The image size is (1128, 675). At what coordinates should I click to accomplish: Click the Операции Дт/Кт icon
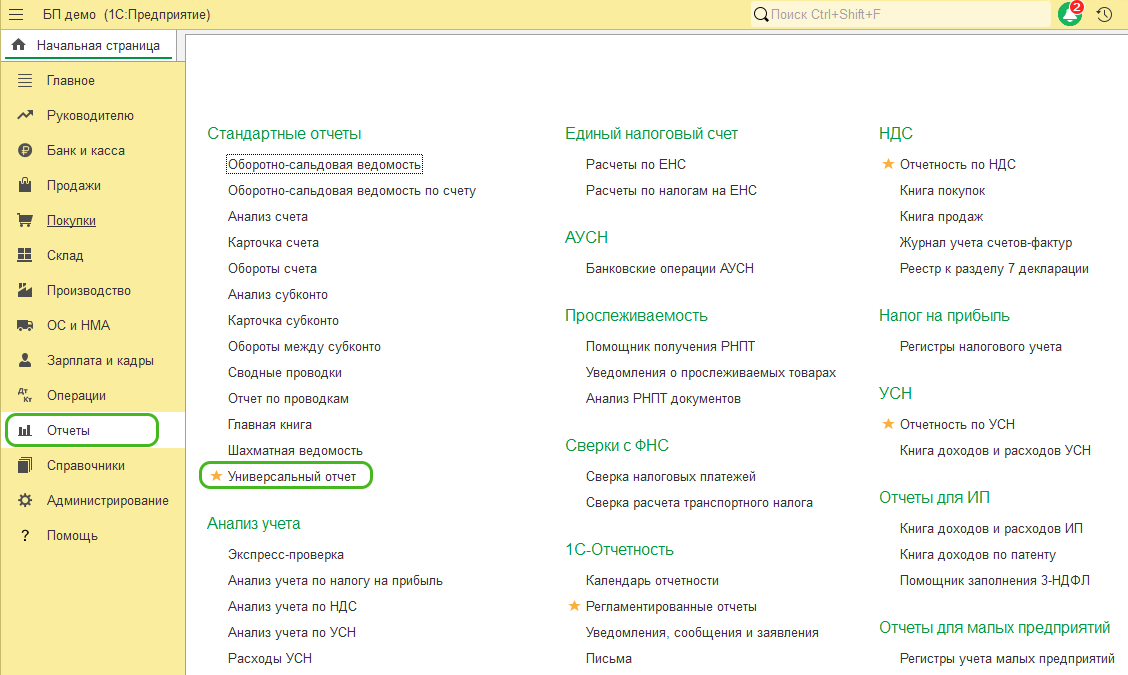coord(25,395)
